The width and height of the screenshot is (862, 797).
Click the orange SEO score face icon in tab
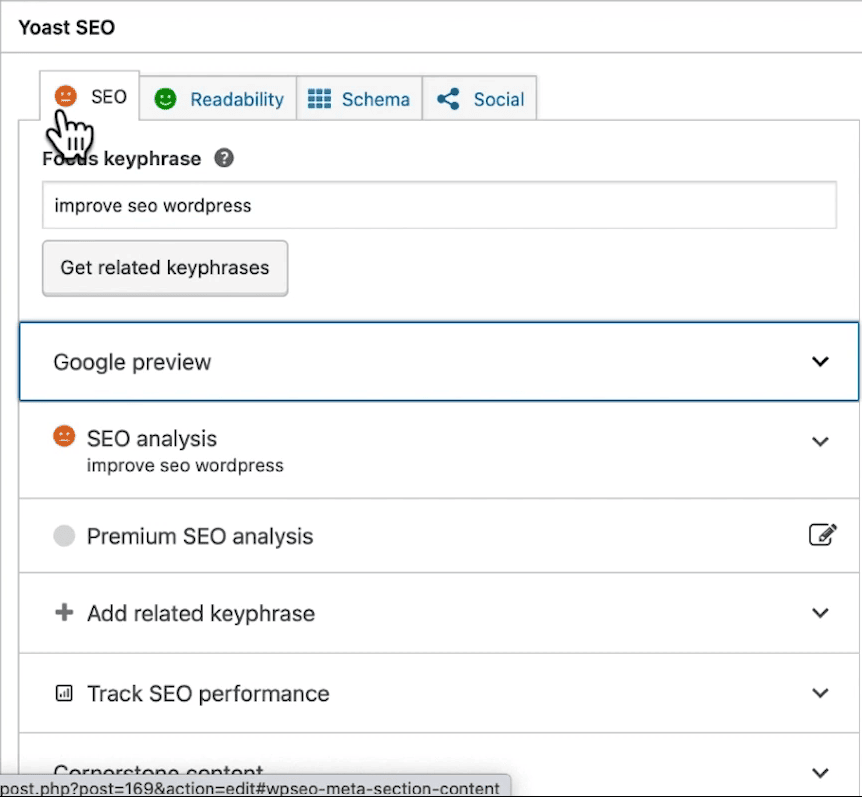65,96
